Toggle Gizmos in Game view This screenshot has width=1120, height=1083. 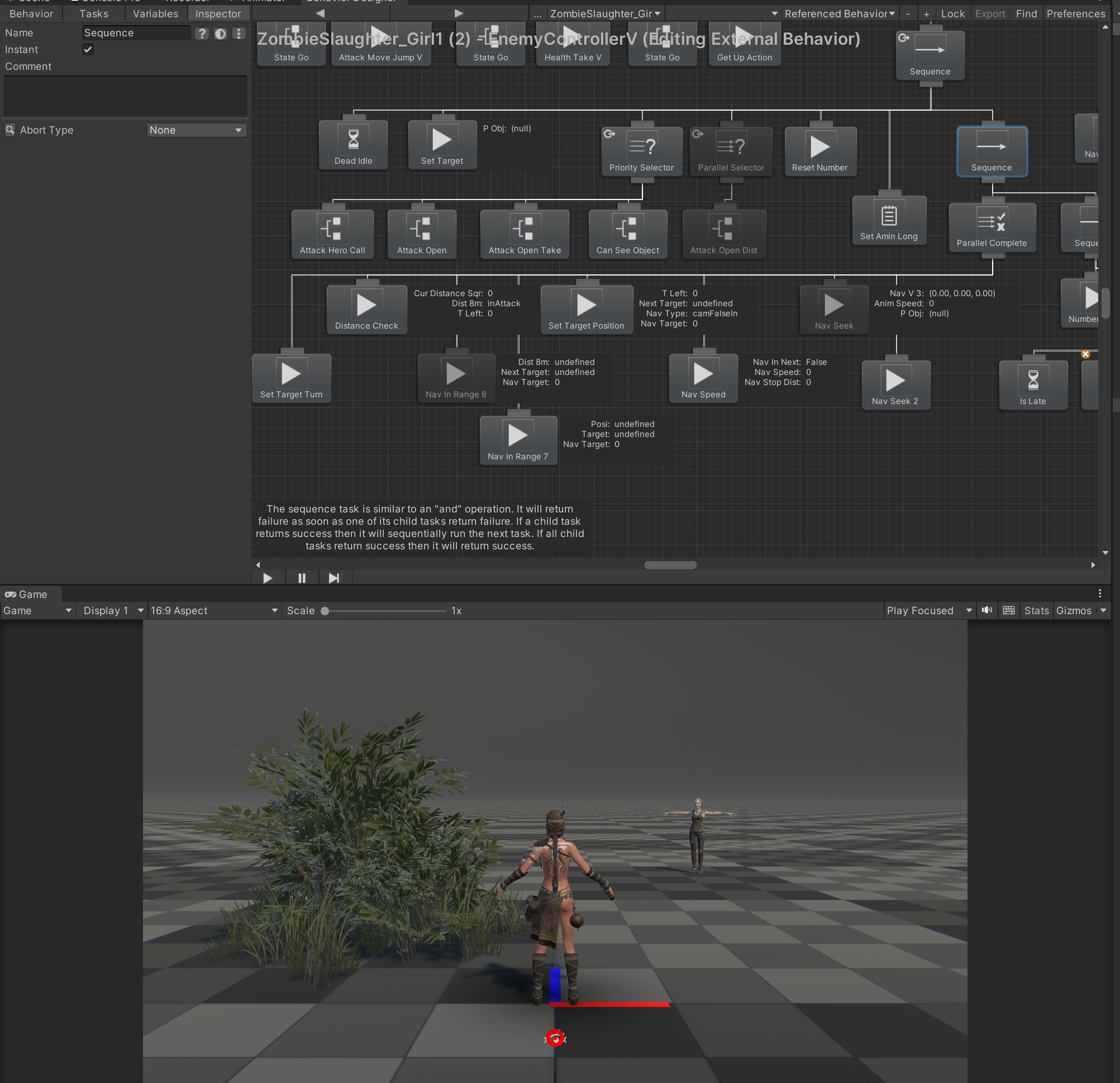[1074, 610]
